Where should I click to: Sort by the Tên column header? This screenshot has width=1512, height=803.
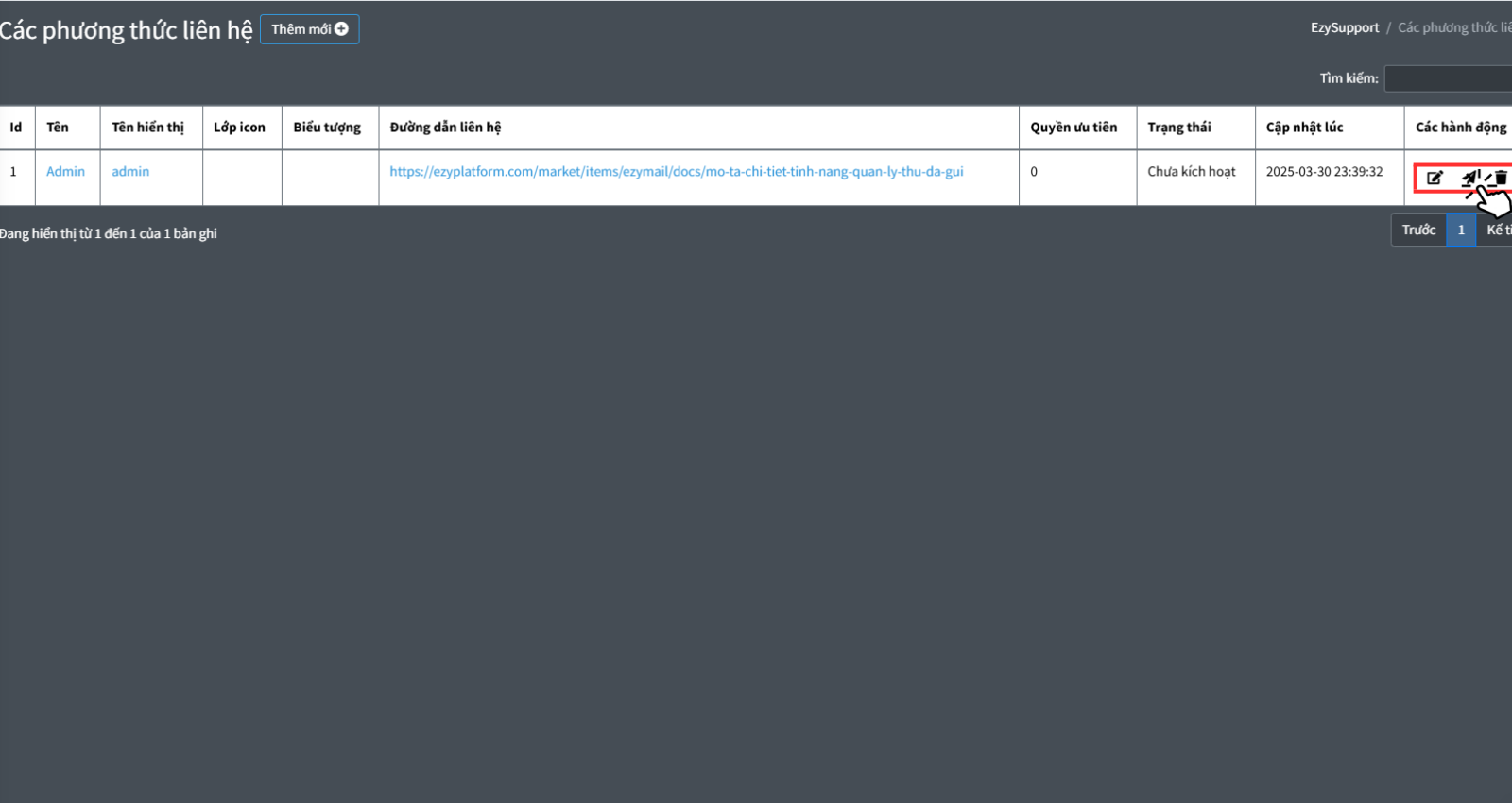(58, 128)
